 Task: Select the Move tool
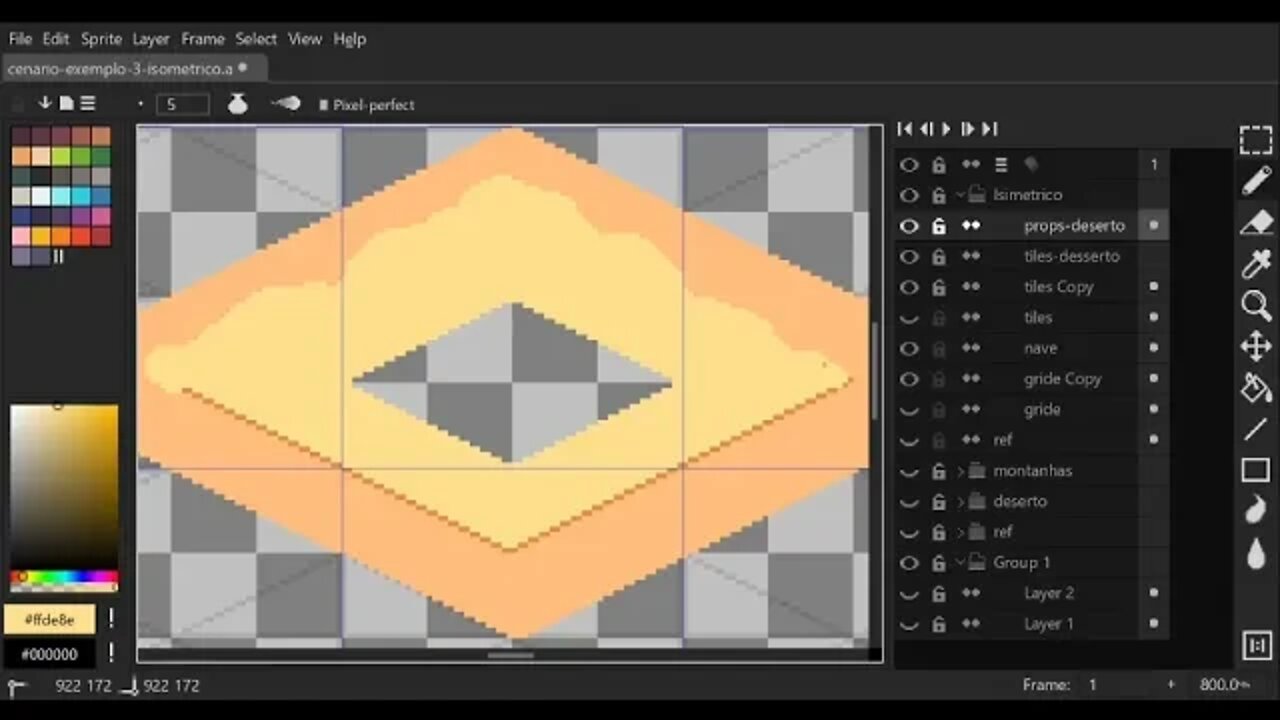pyautogui.click(x=1256, y=347)
